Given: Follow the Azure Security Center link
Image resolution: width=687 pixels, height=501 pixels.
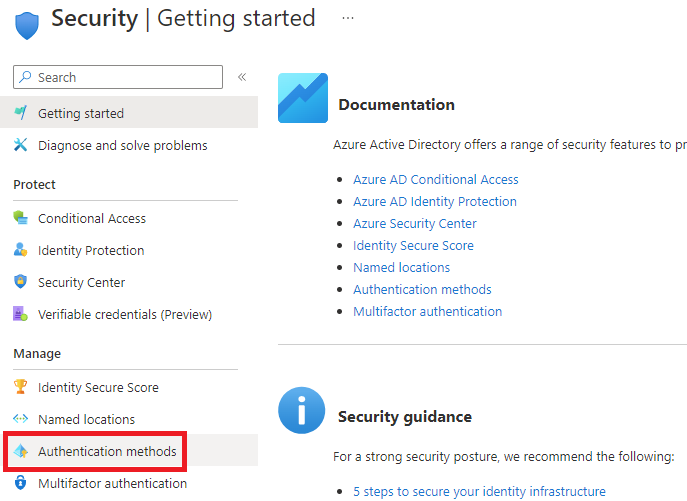Looking at the screenshot, I should (414, 224).
